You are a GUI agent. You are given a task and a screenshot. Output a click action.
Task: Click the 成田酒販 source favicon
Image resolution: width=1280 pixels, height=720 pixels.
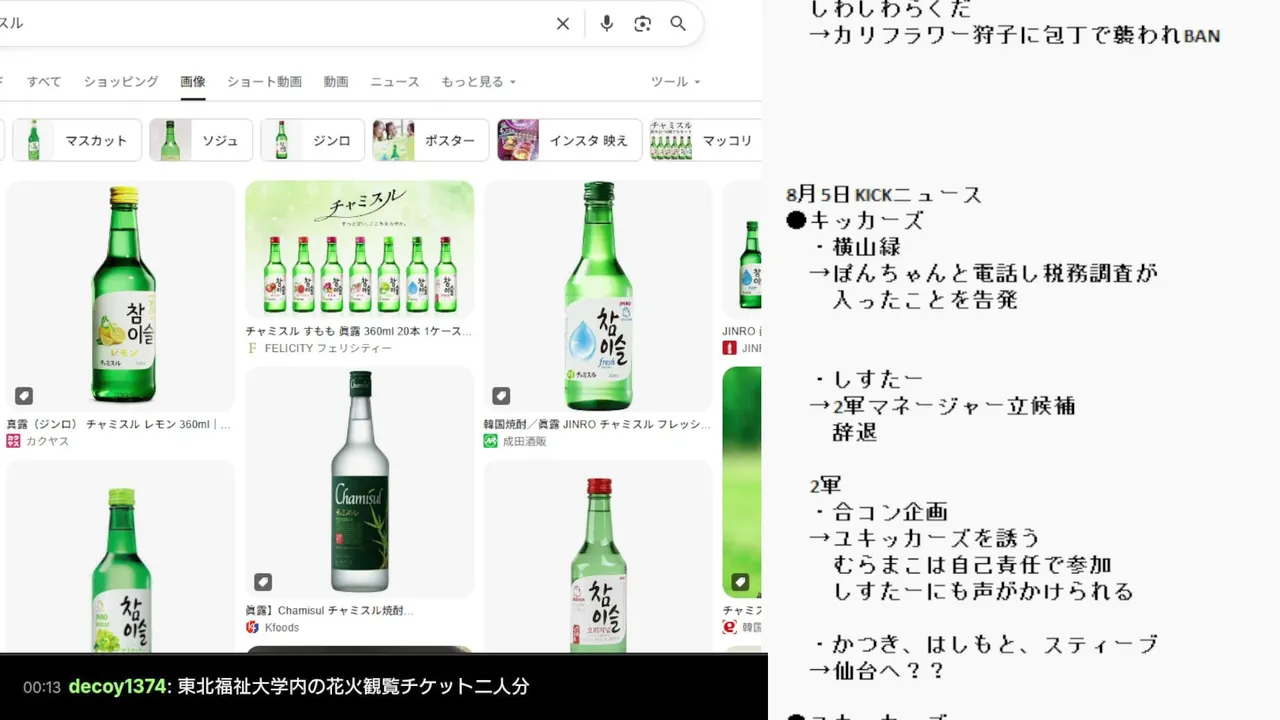pyautogui.click(x=491, y=441)
